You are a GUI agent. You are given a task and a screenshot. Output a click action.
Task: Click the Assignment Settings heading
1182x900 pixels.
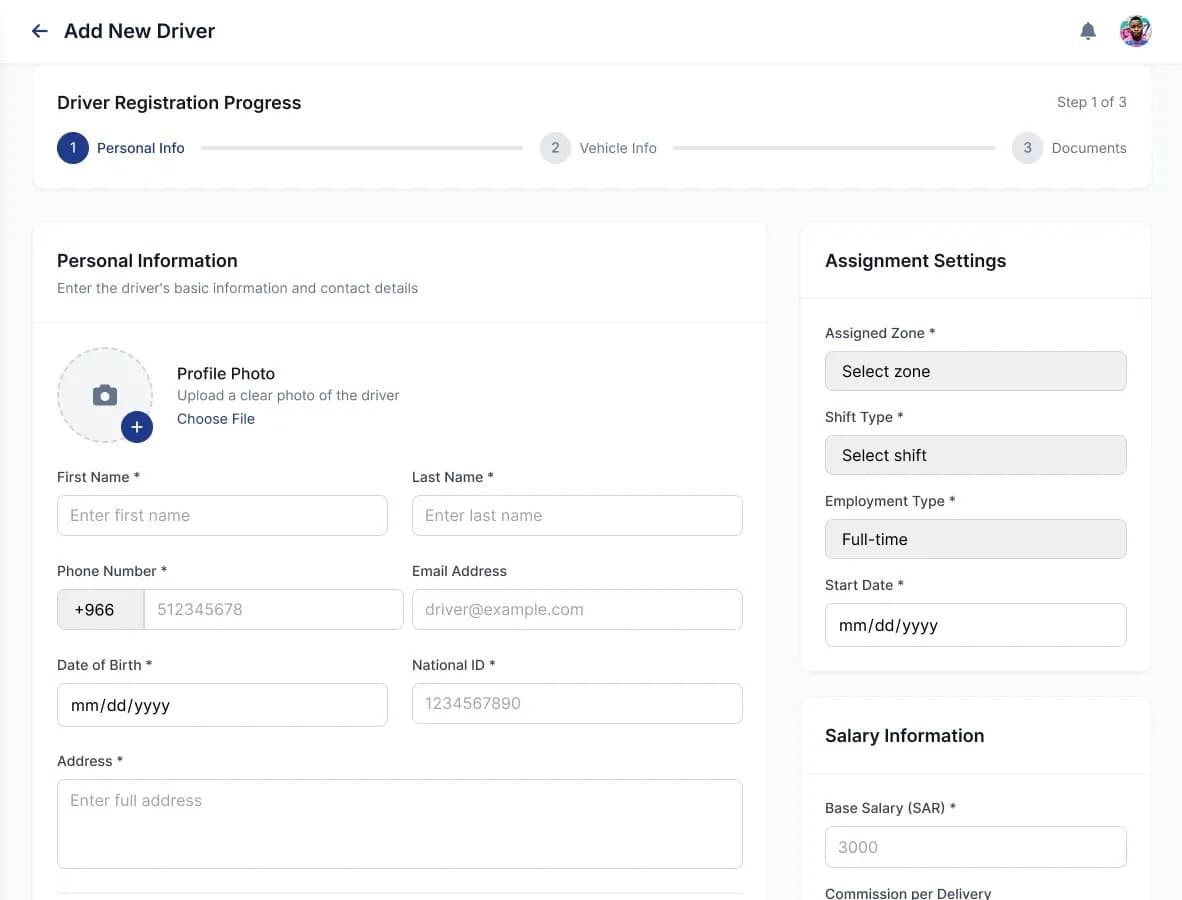coord(915,261)
